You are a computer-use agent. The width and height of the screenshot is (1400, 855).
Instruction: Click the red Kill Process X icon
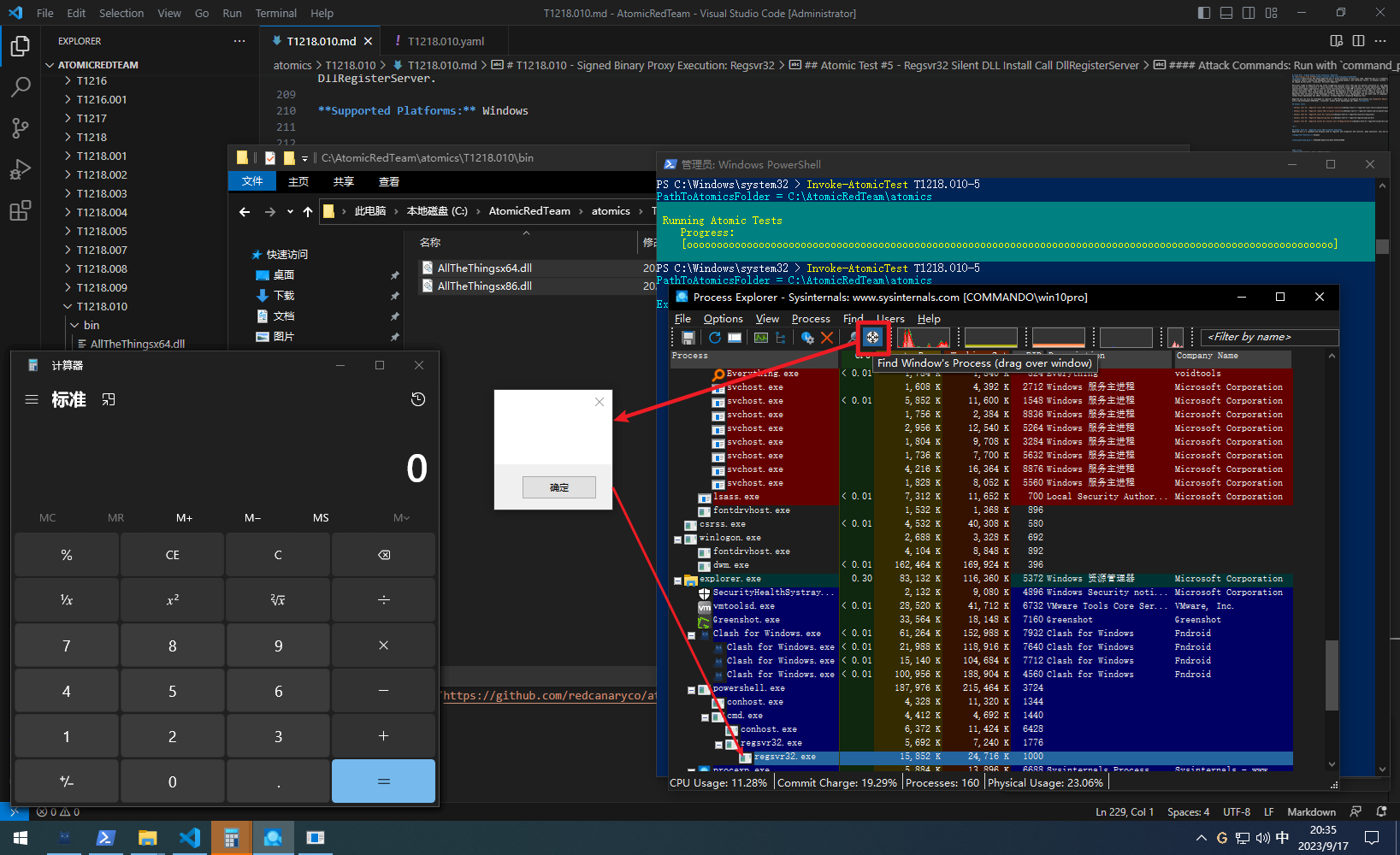pos(827,338)
